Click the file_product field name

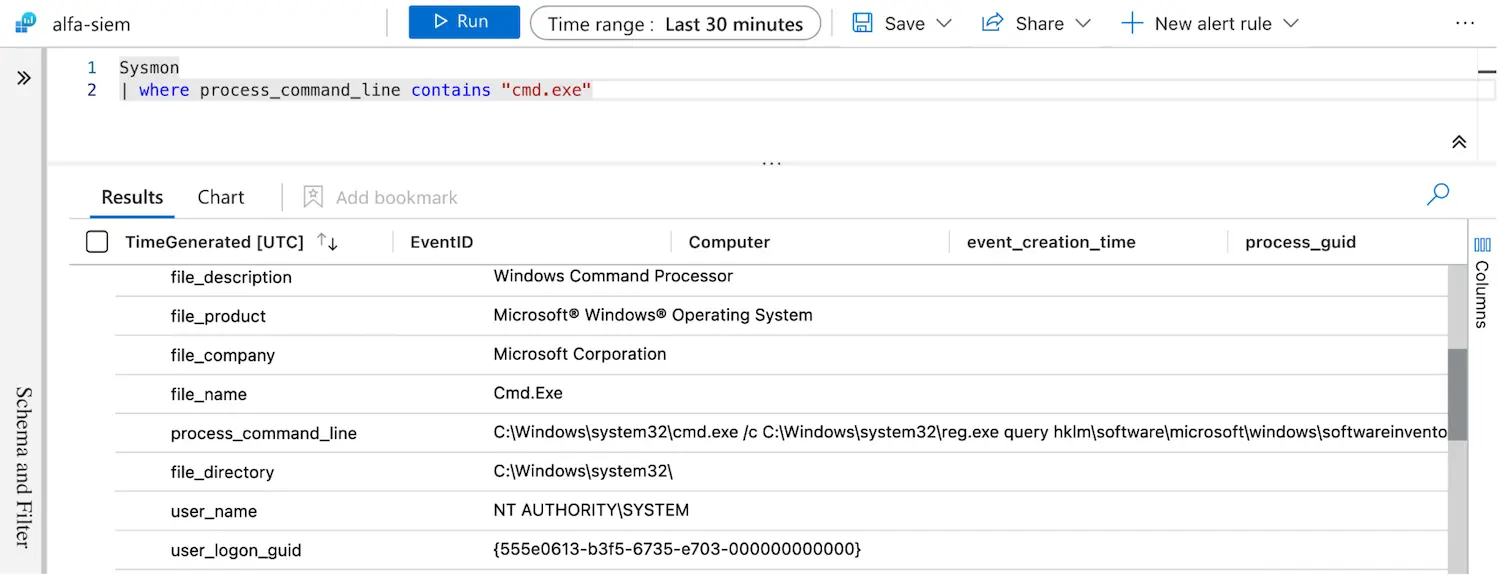click(218, 316)
